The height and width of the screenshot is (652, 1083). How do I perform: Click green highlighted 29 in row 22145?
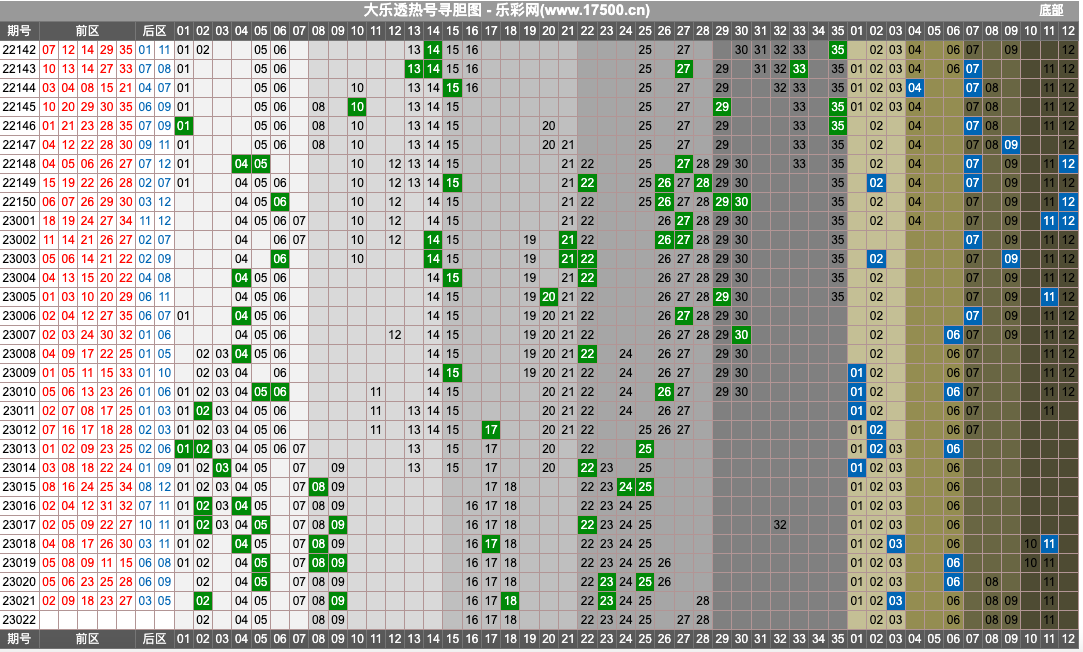(x=722, y=107)
